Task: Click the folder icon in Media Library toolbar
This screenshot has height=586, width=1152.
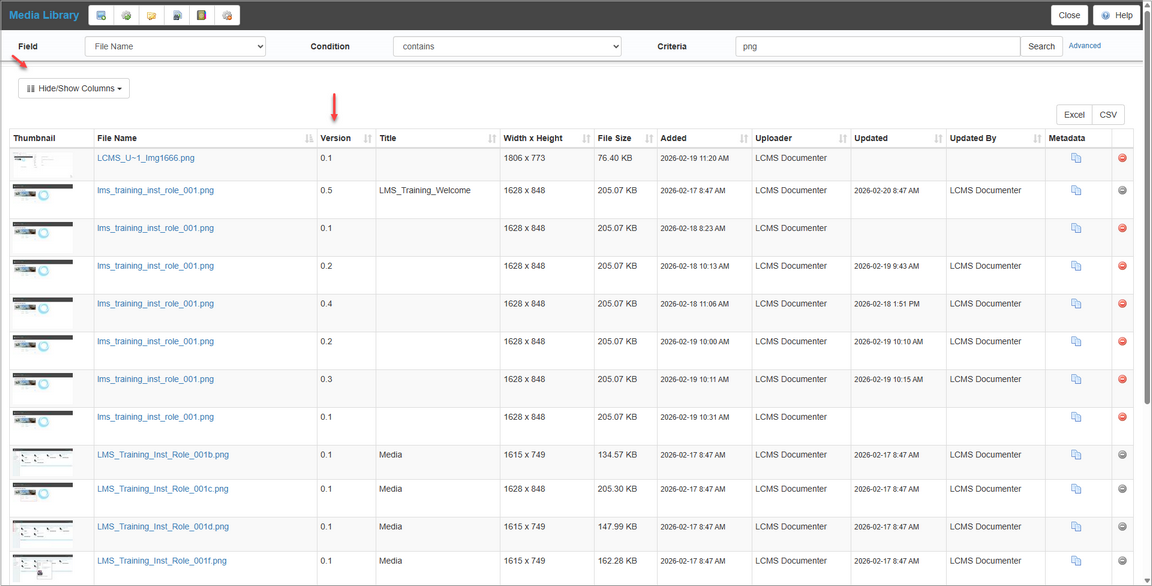Action: point(151,15)
